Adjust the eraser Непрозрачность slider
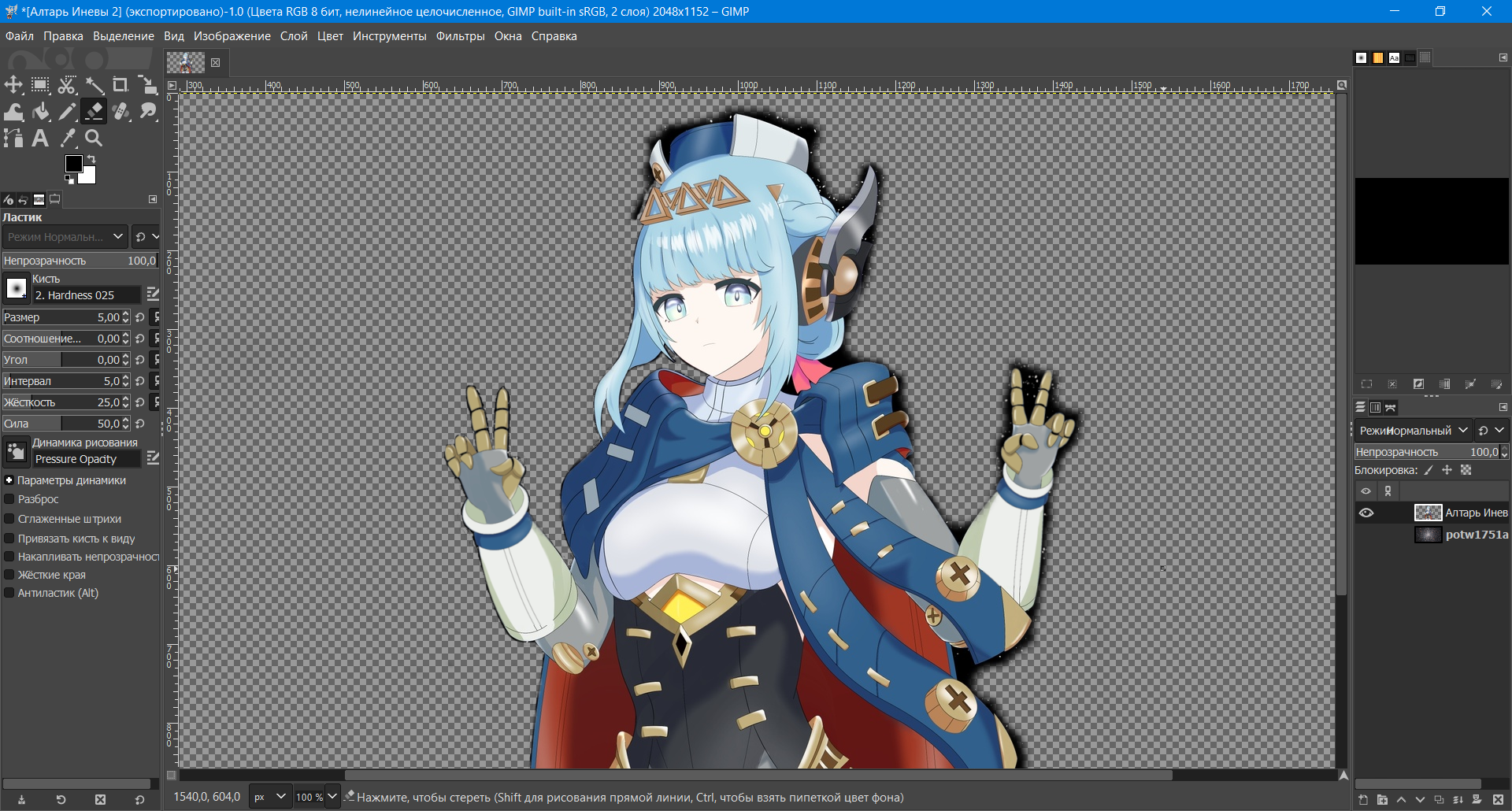 [80, 260]
